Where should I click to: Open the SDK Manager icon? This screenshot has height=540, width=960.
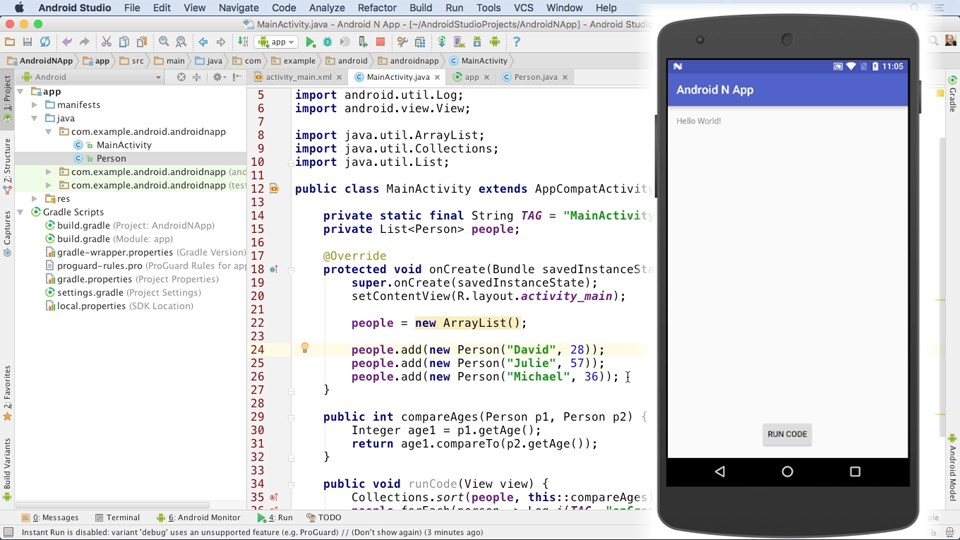(477, 42)
